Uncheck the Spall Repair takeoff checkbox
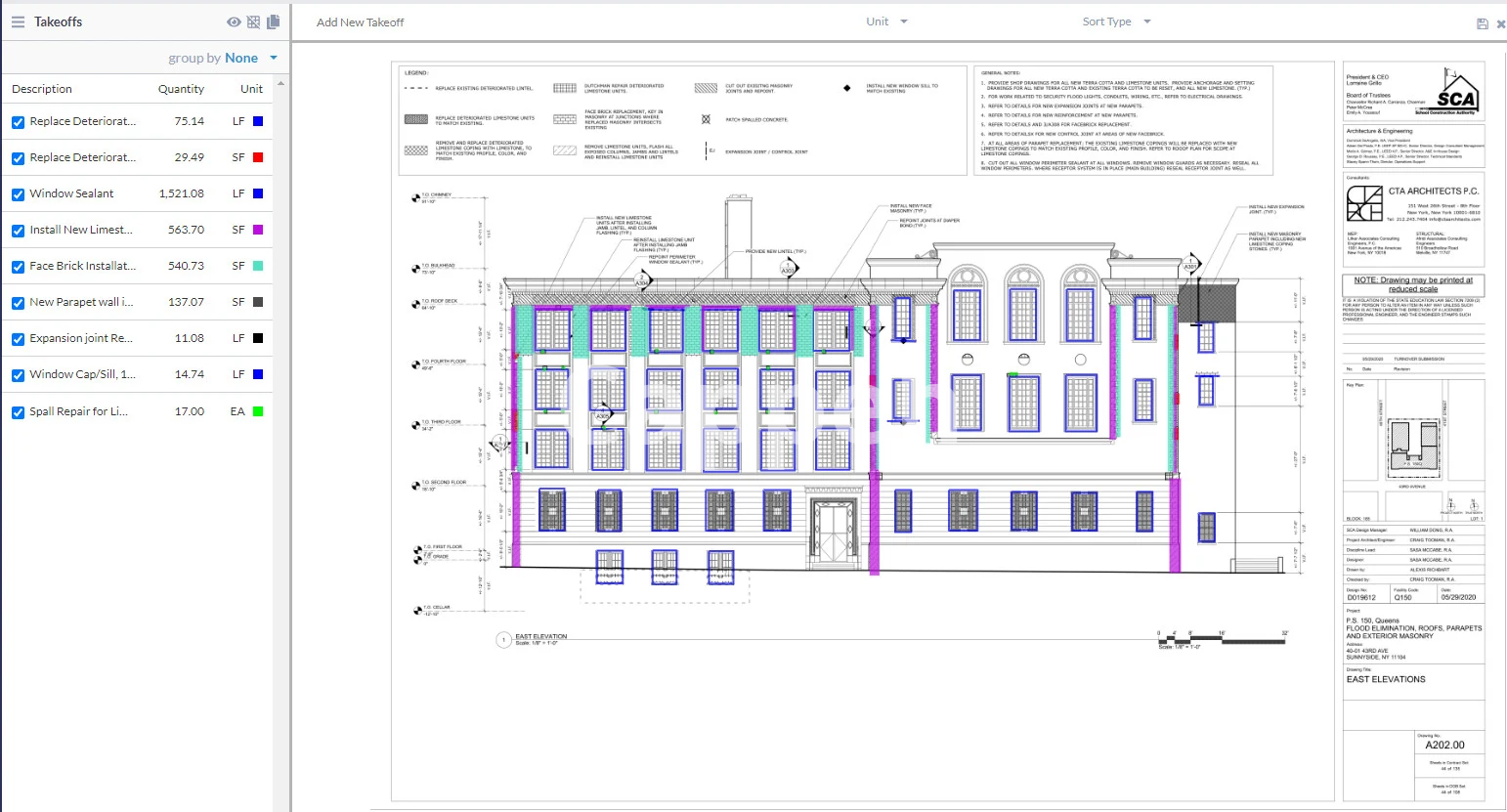Image resolution: width=1507 pixels, height=812 pixels. [x=18, y=412]
